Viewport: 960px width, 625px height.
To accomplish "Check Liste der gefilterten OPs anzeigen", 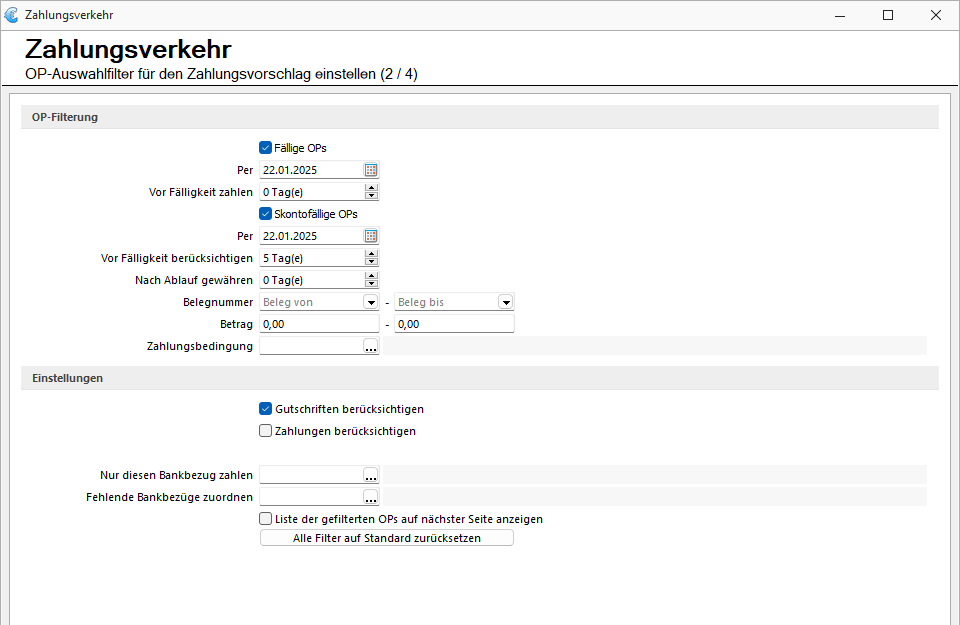I will pos(265,519).
